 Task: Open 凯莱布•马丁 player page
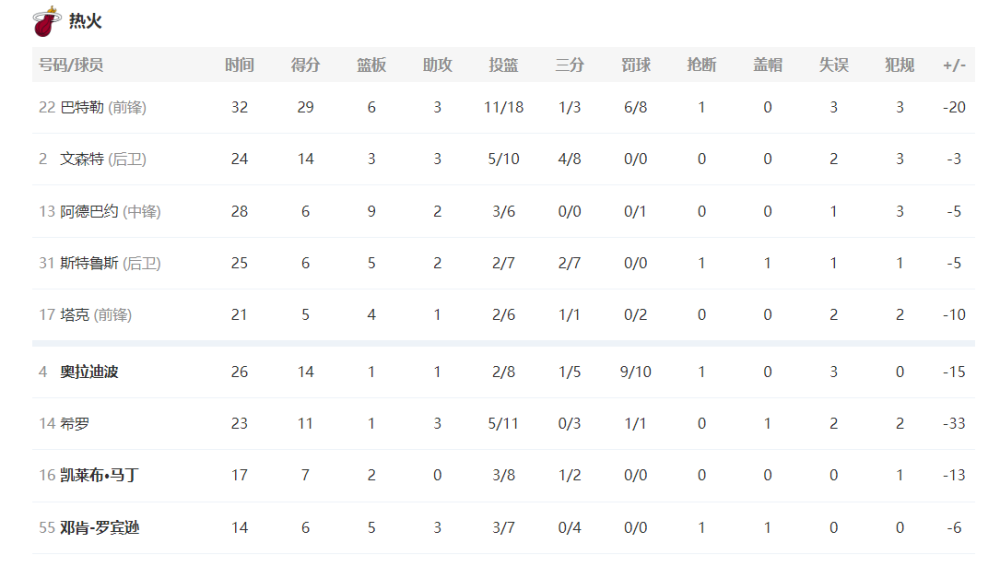(99, 475)
